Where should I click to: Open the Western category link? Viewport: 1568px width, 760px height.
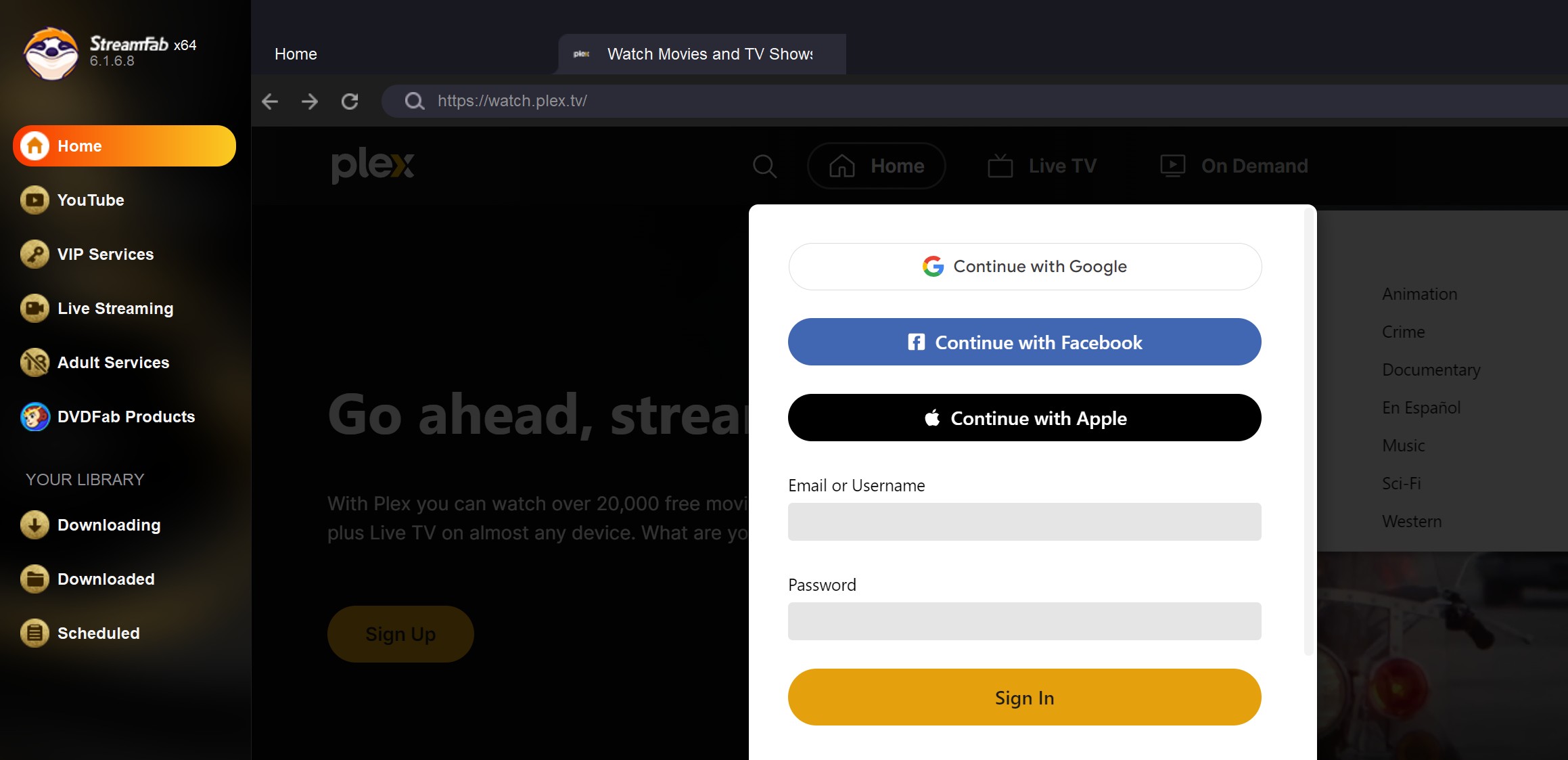tap(1412, 522)
